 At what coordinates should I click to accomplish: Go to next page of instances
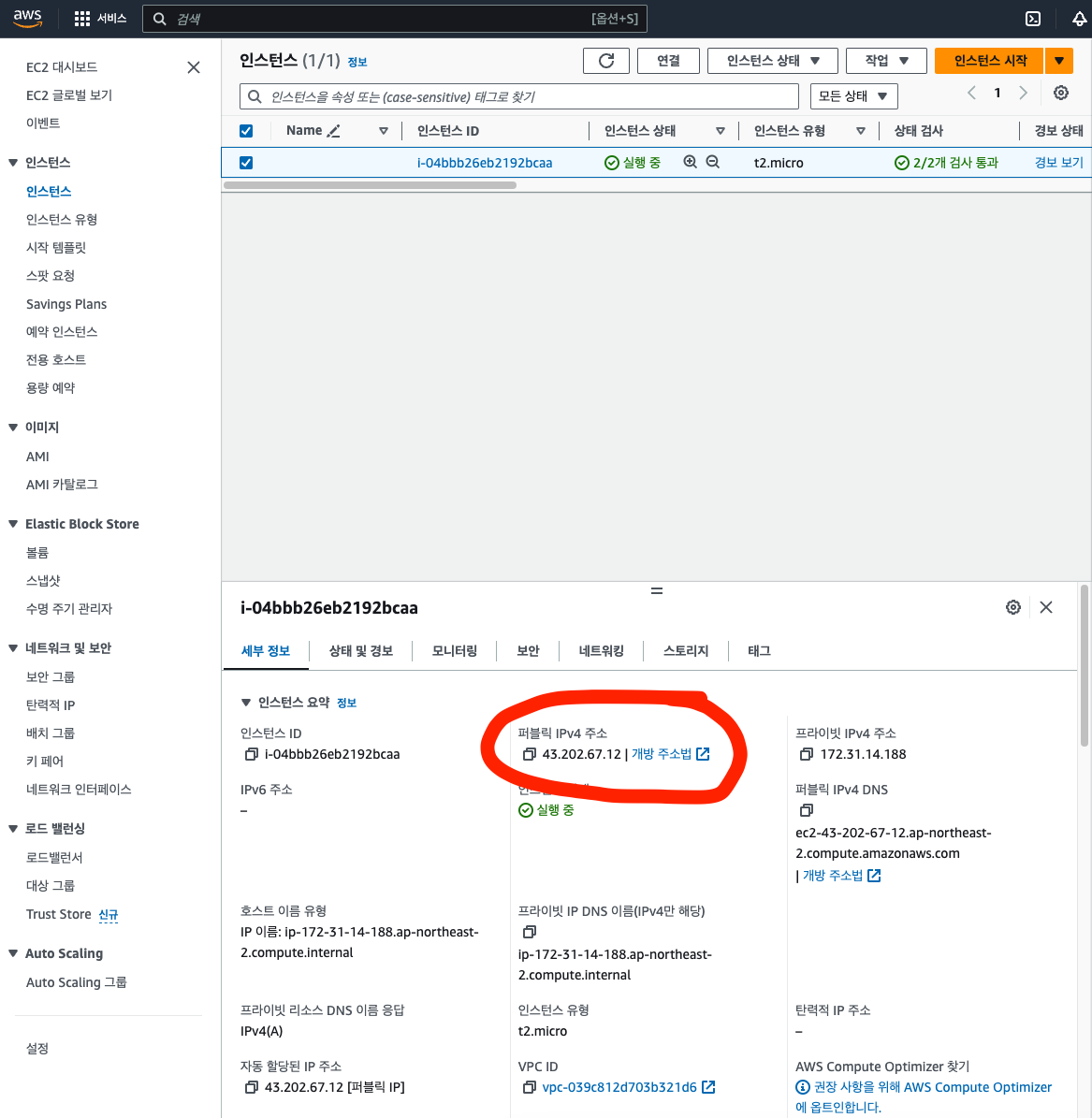coord(1024,93)
